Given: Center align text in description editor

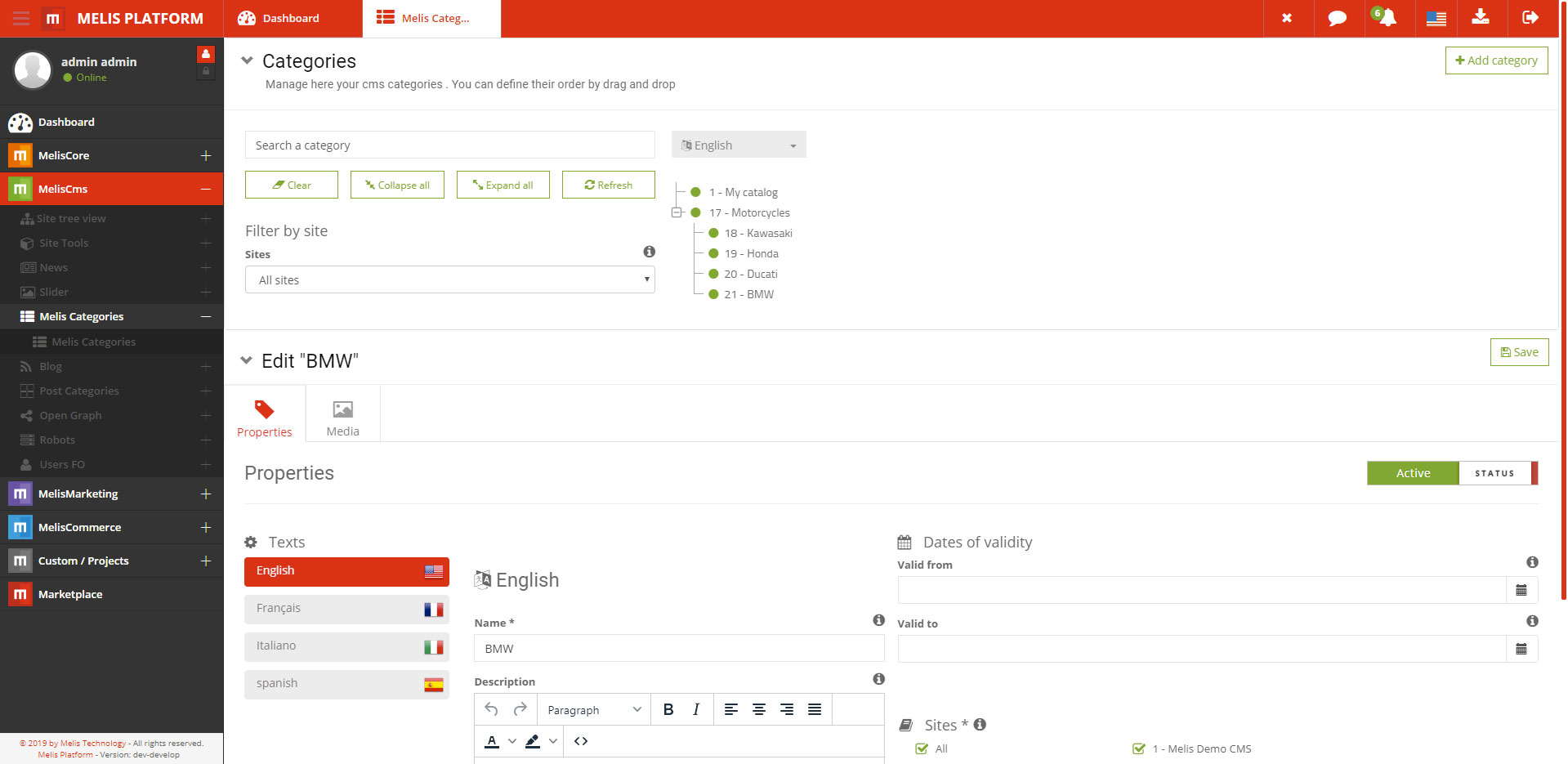Looking at the screenshot, I should pyautogui.click(x=759, y=709).
